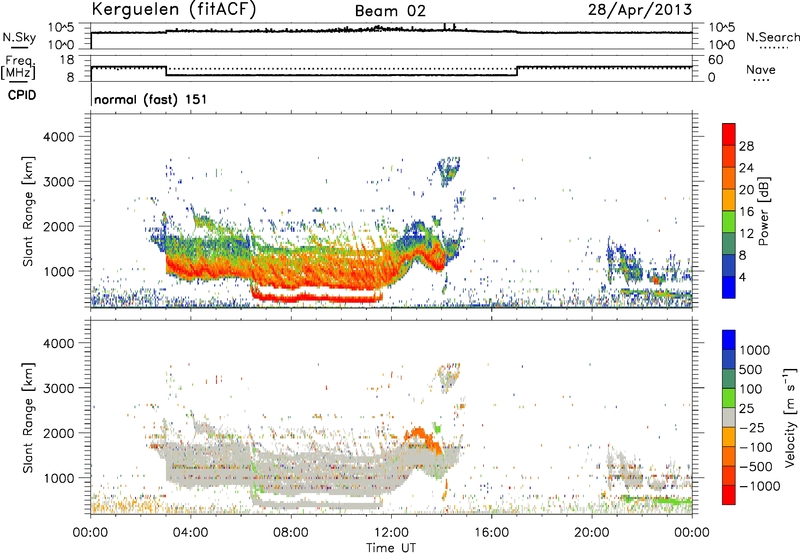Click the light green band of the power colorbar
The height and width of the screenshot is (554, 800).
point(729,221)
